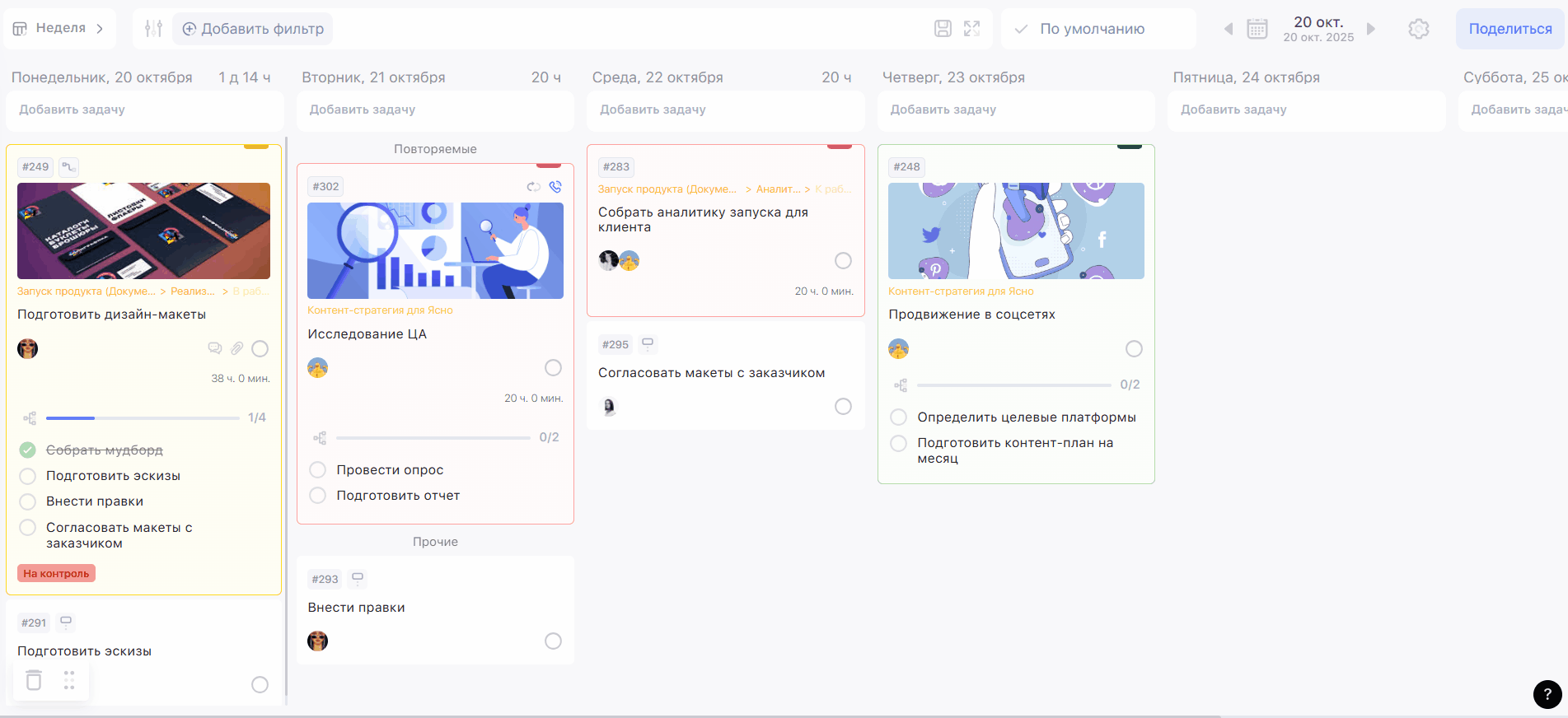
Task: Mark subtask "Определить целевые платформы" done
Action: [x=899, y=417]
